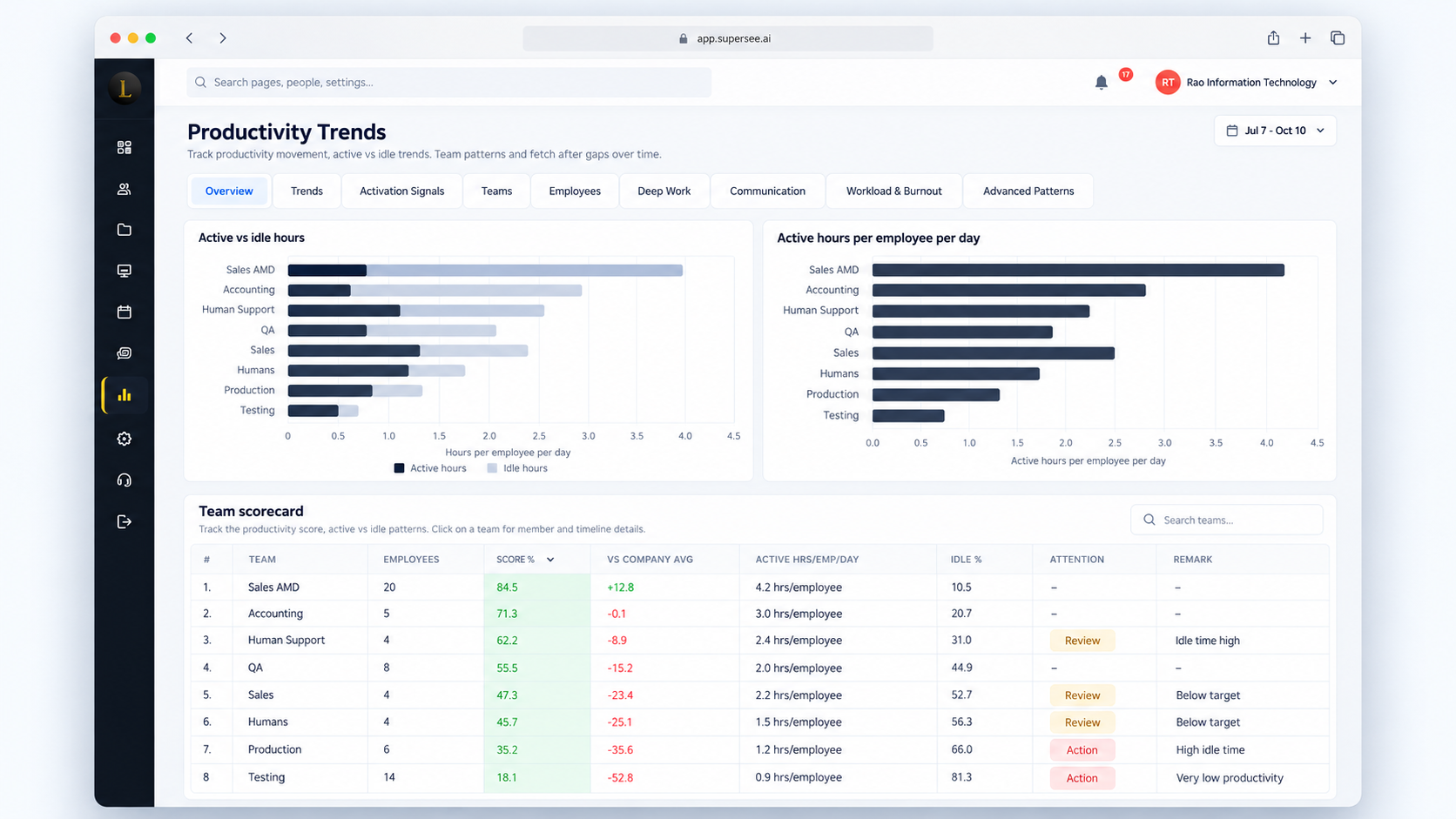Go back with browser back arrow
This screenshot has width=1456, height=819.
pos(189,37)
